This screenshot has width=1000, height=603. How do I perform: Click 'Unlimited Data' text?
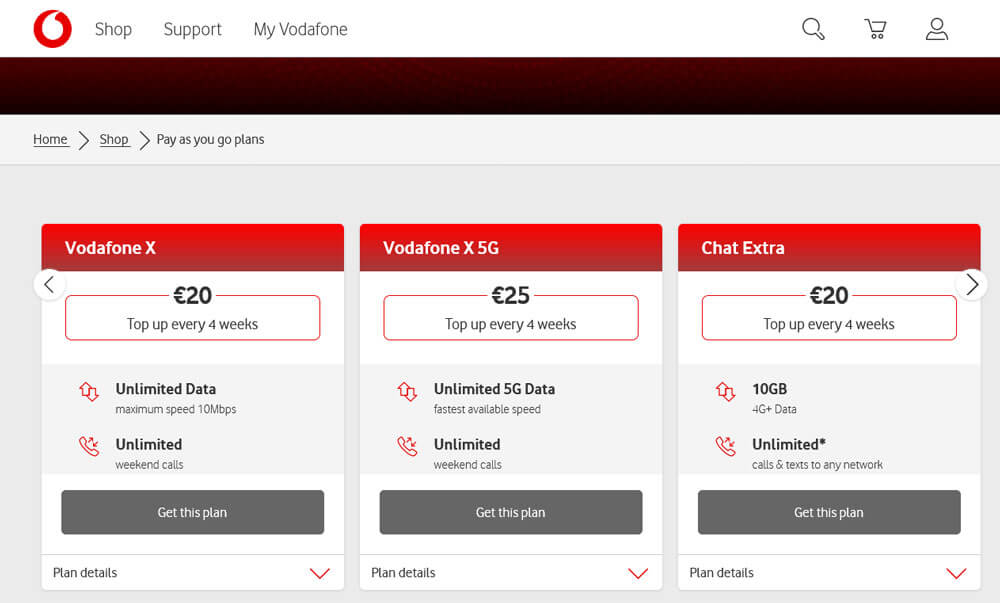[166, 389]
